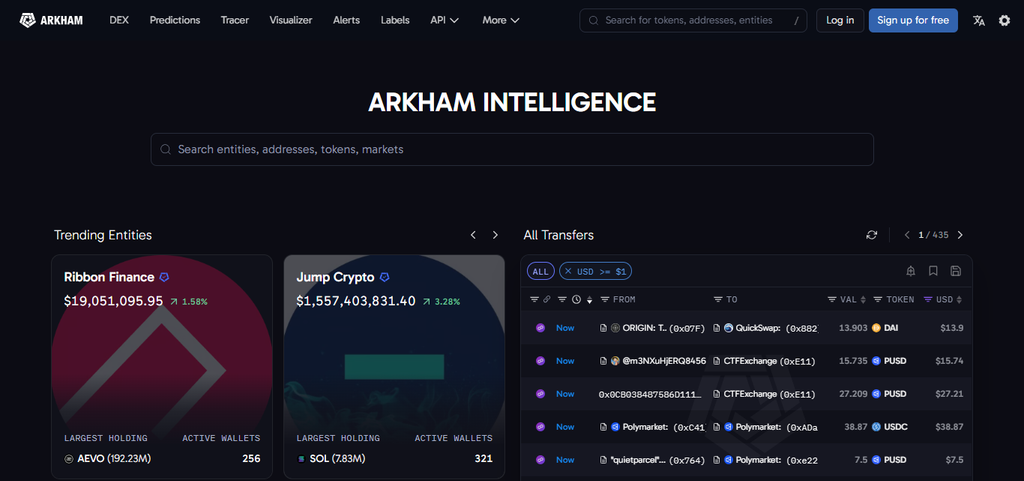Toggle the ALL filter pill
Viewport: 1024px width, 481px height.
(541, 271)
